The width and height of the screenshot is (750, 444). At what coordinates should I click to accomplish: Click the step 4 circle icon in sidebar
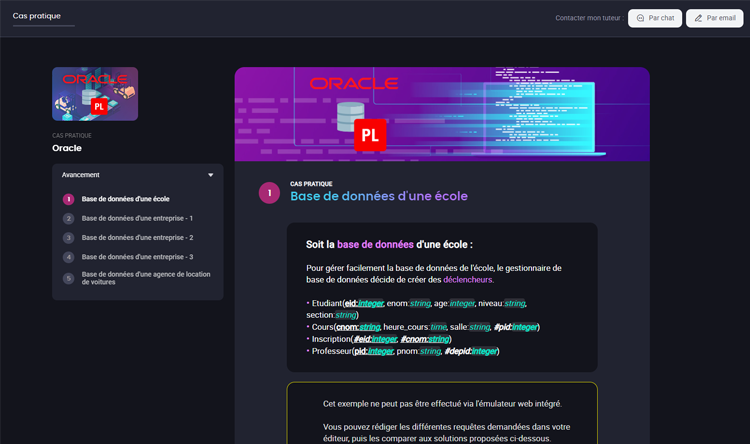68,257
